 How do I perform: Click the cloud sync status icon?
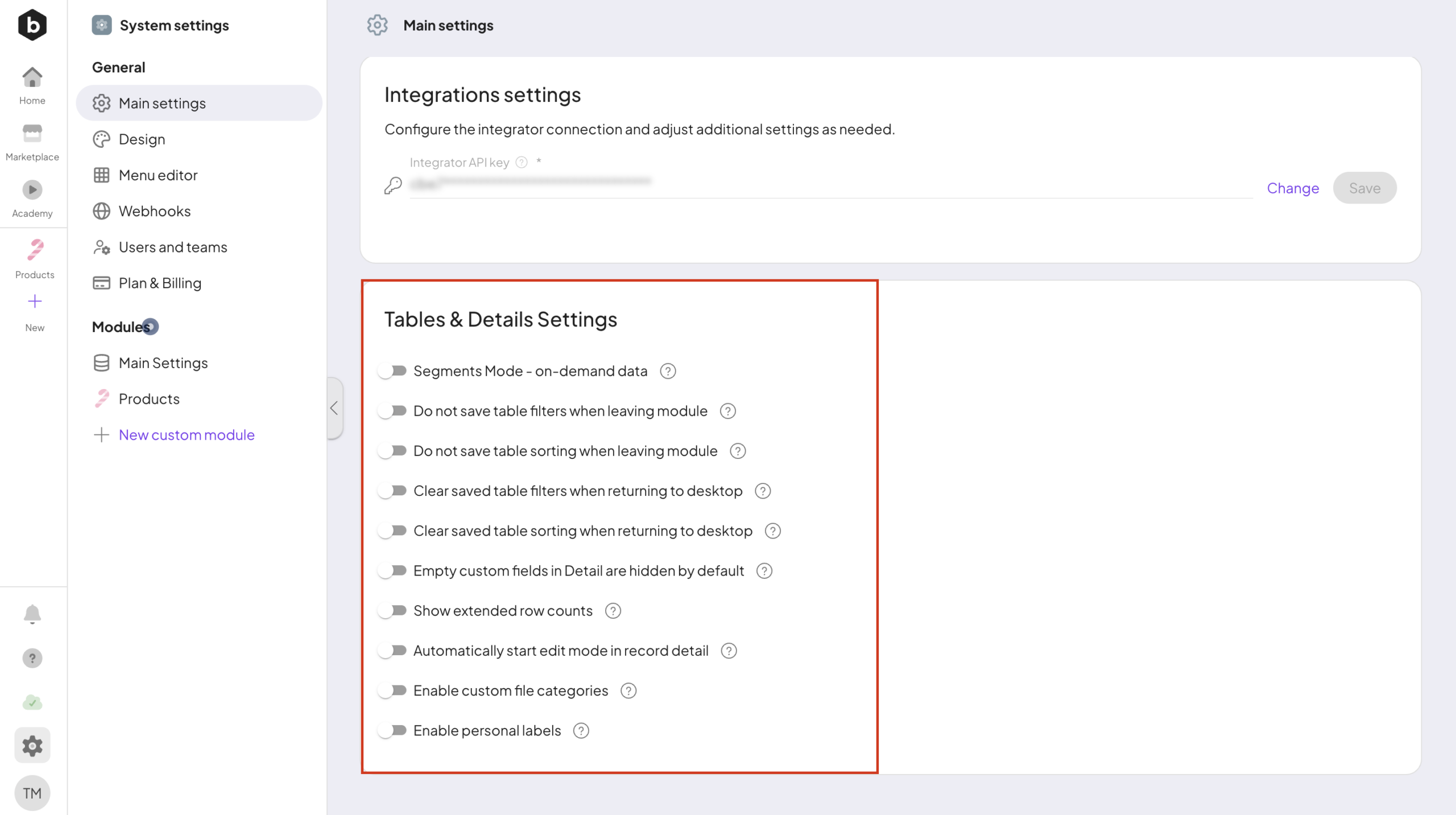point(32,703)
